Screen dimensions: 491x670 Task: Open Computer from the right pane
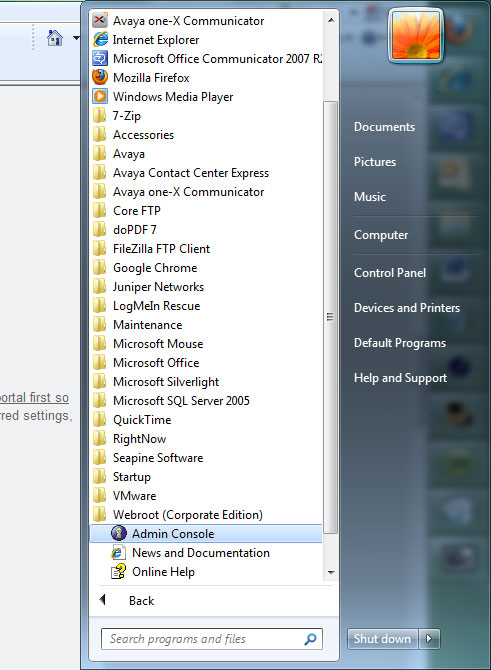click(x=381, y=235)
